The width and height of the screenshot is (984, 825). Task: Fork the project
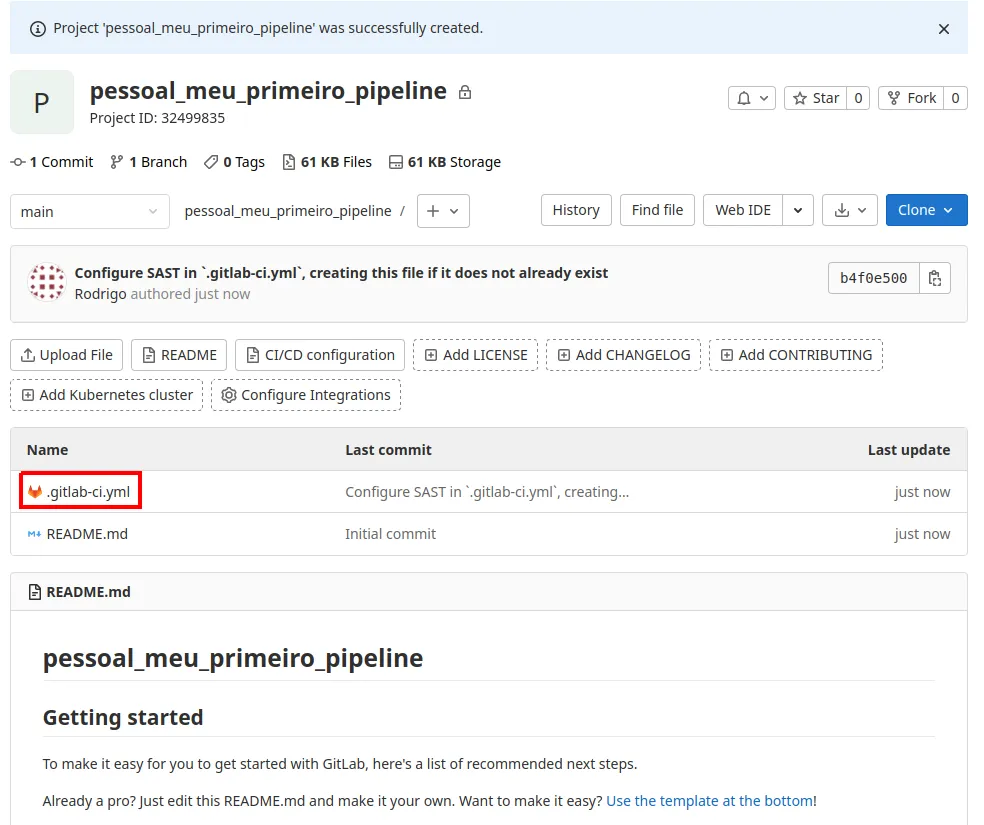(911, 98)
